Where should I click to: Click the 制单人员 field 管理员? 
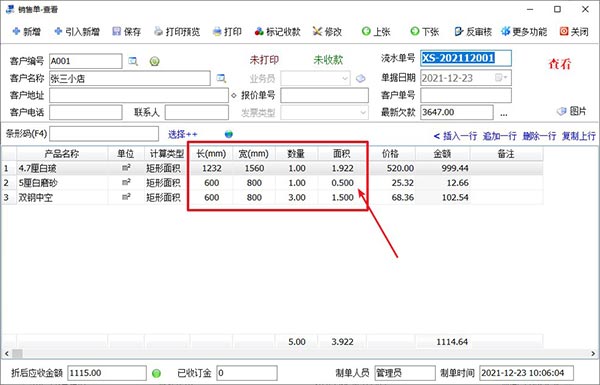tap(405, 373)
